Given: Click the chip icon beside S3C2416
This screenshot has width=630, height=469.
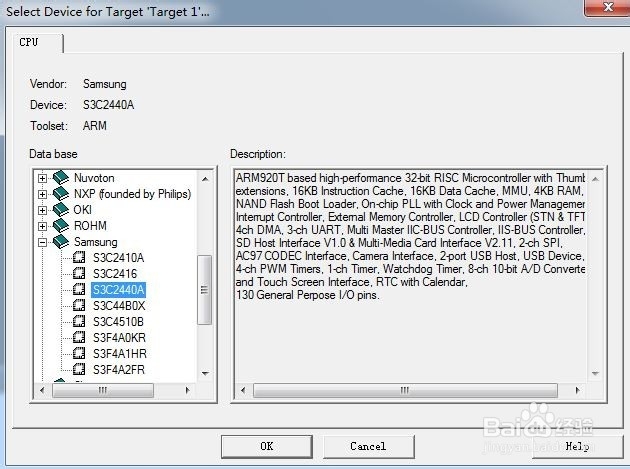Looking at the screenshot, I should pyautogui.click(x=79, y=273).
